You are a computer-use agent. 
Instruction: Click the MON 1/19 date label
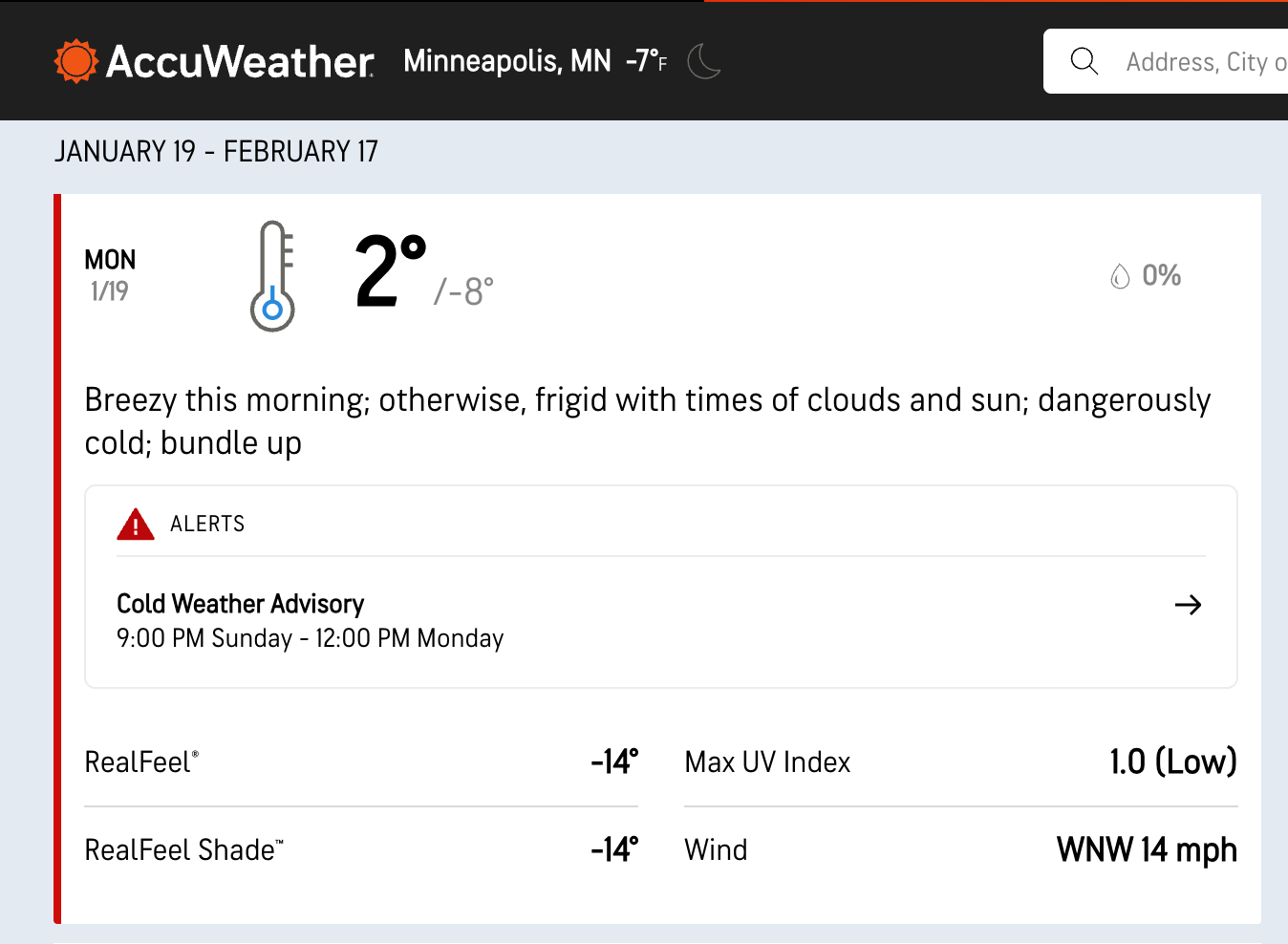point(110,275)
